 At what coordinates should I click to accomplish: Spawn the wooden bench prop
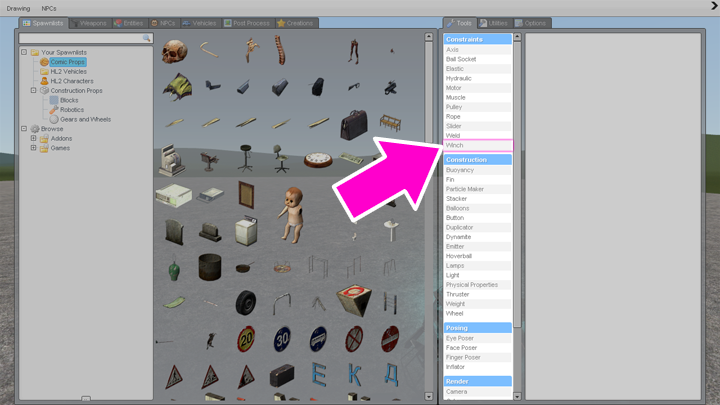pos(390,123)
